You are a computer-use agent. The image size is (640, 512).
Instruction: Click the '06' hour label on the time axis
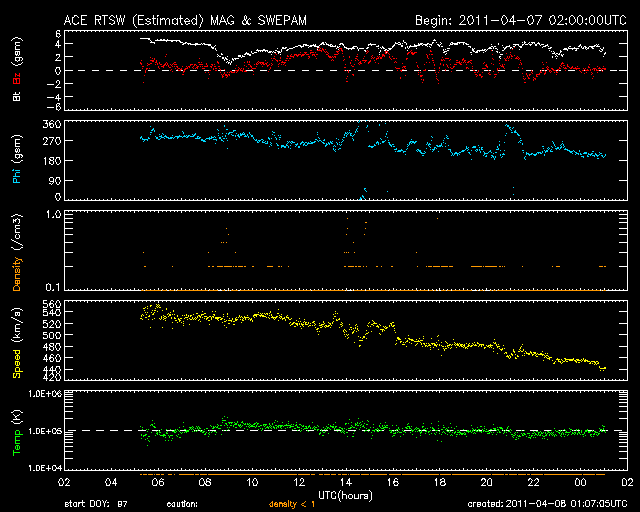(x=158, y=482)
